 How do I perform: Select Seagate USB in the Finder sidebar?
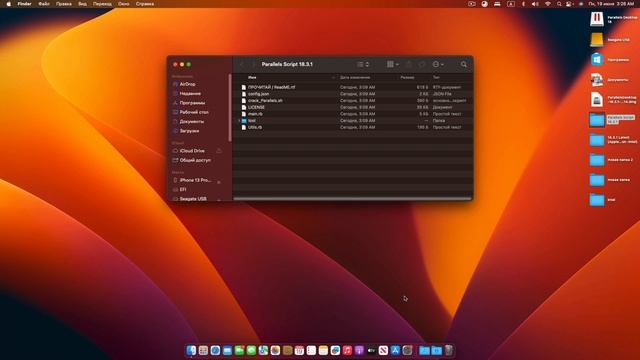tap(193, 199)
